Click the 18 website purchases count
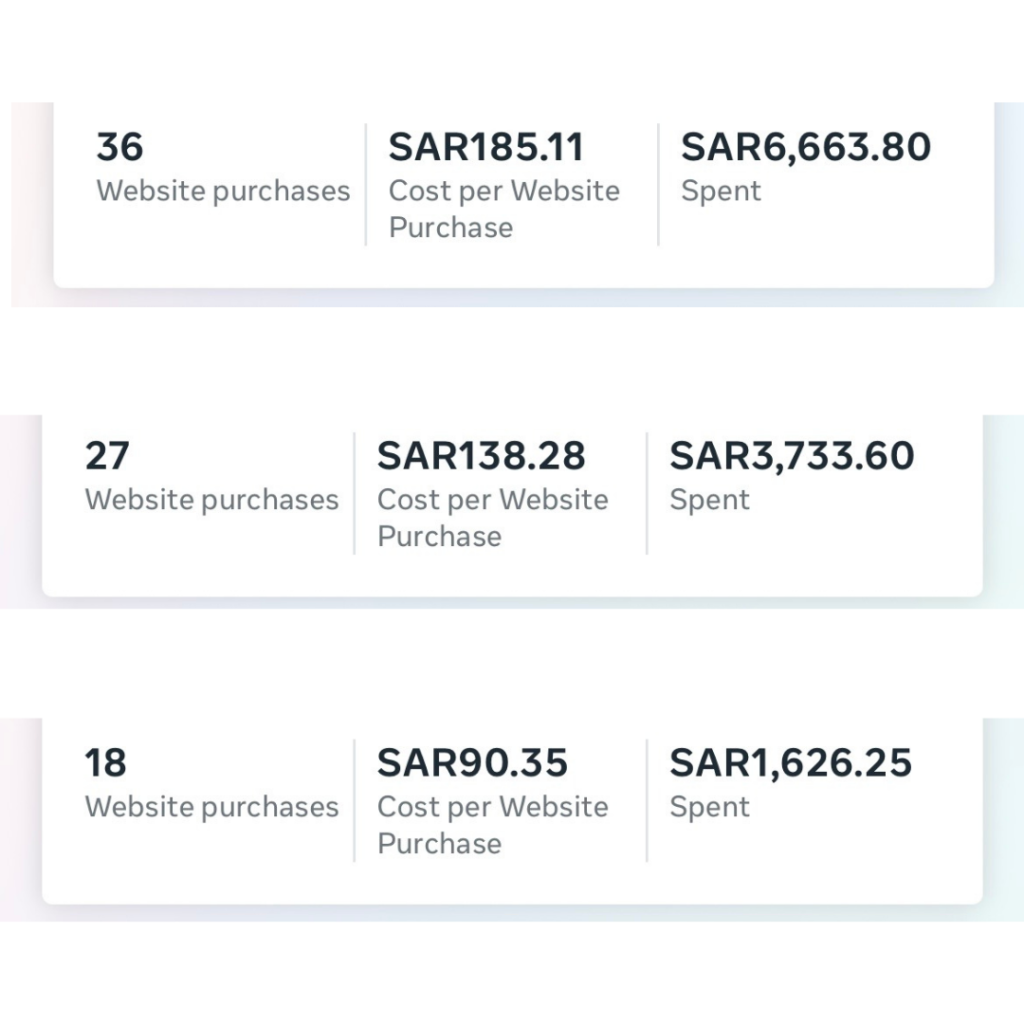1024x1024 pixels. 105,762
